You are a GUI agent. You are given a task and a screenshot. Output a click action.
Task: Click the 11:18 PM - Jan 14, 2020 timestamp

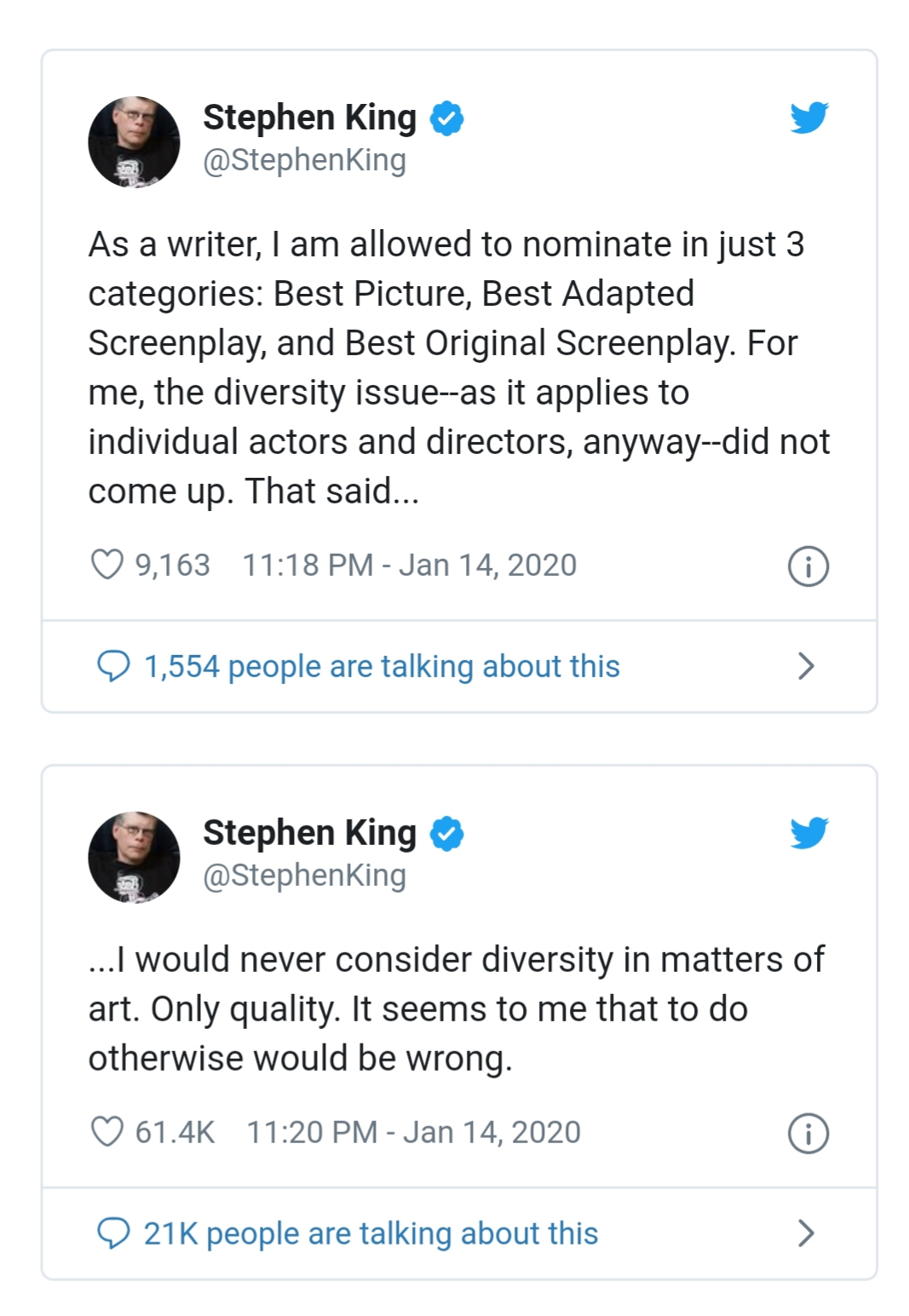point(409,566)
